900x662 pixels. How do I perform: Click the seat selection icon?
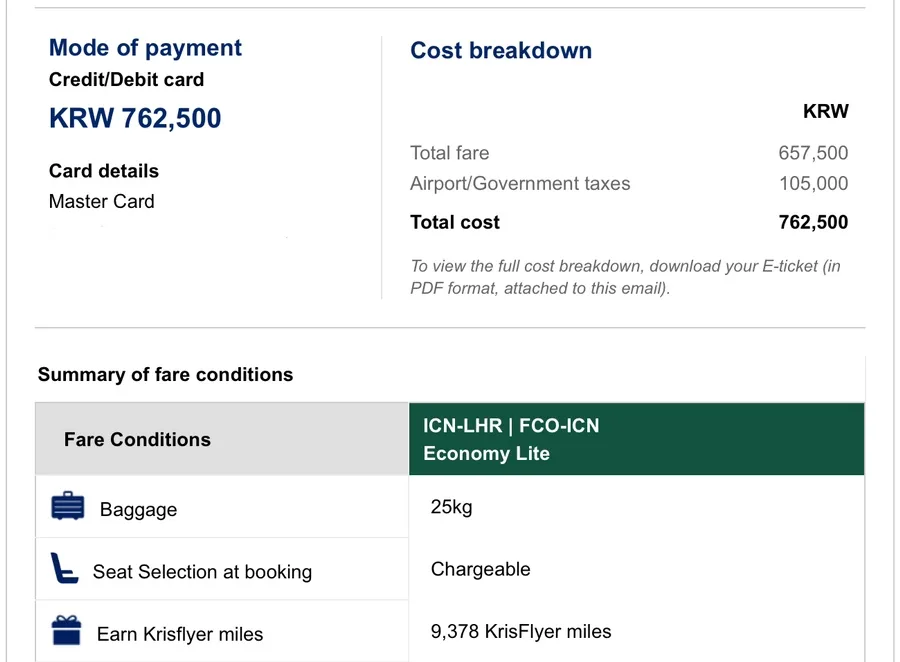tap(64, 569)
